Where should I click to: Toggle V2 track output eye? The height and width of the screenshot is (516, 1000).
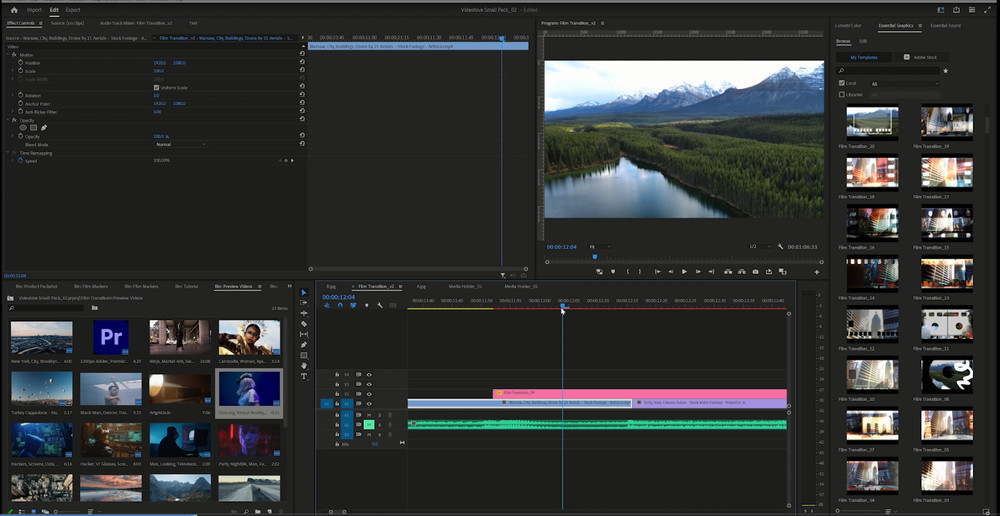pyautogui.click(x=369, y=394)
